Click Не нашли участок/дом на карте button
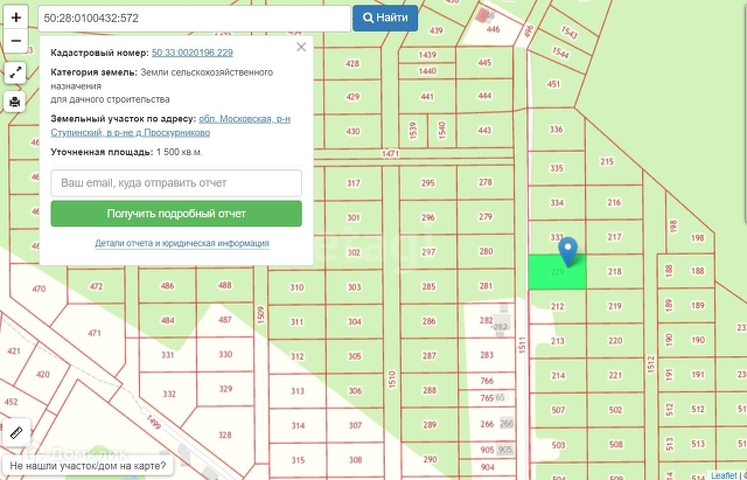The width and height of the screenshot is (747, 480). click(88, 465)
